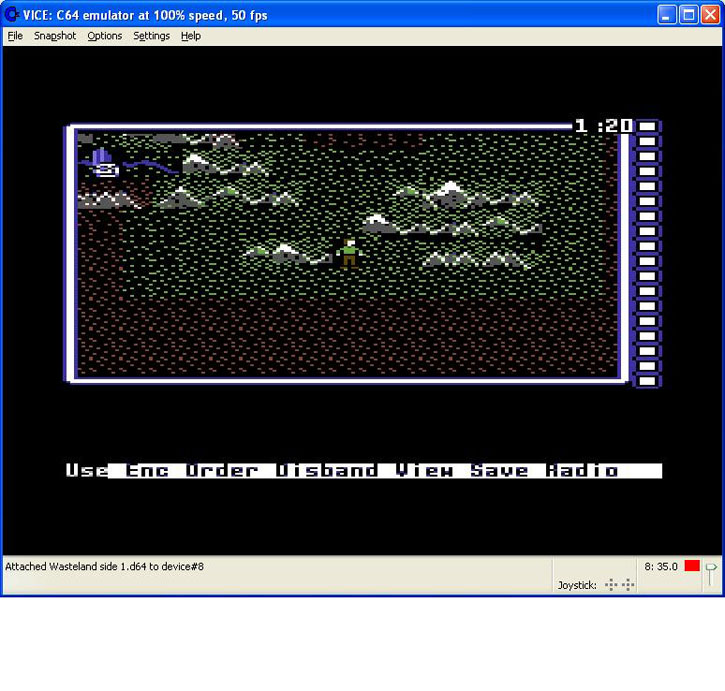Click the joystick direction indicator

(620, 585)
